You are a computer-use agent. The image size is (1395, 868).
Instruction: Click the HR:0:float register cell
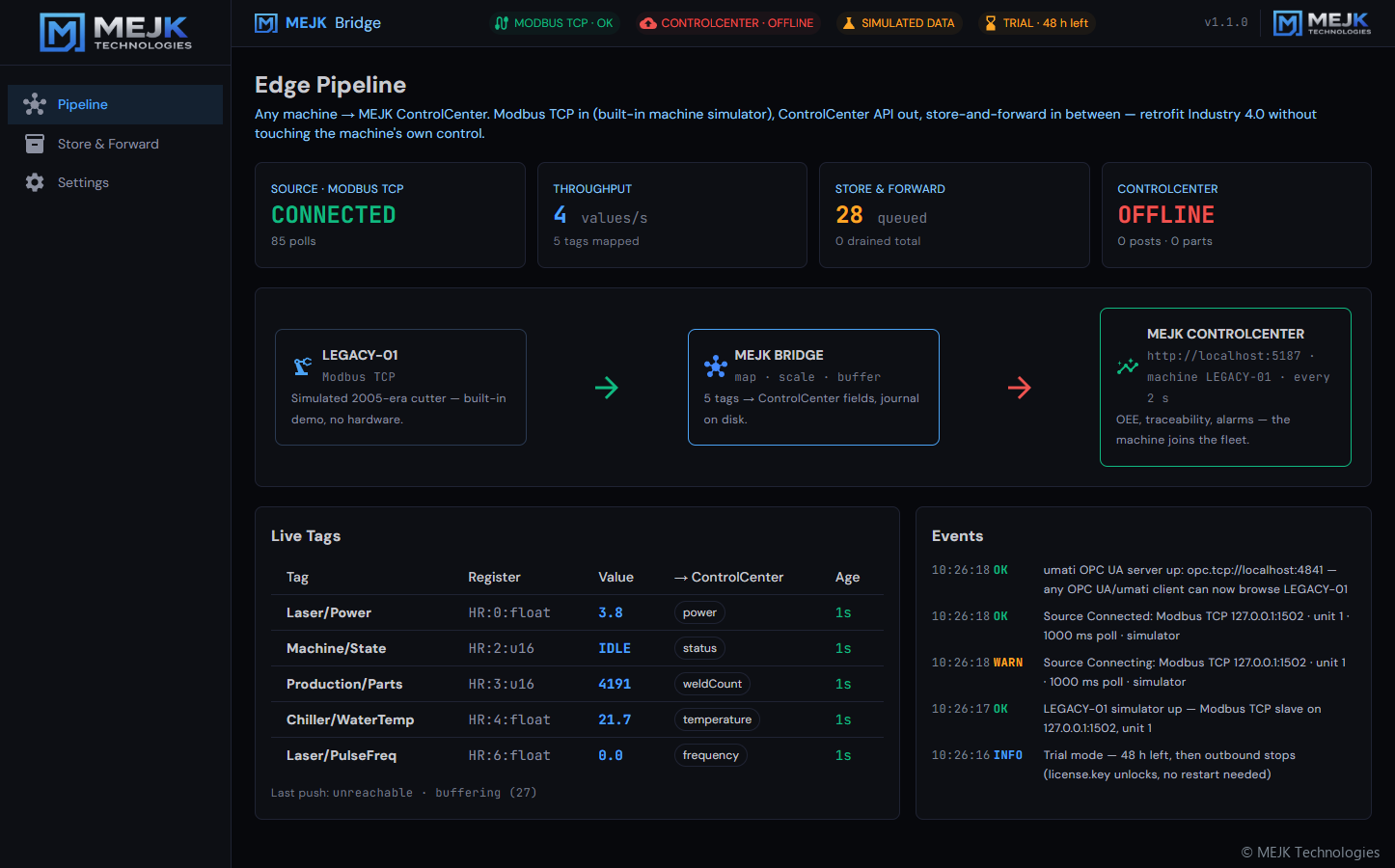pyautogui.click(x=509, y=612)
